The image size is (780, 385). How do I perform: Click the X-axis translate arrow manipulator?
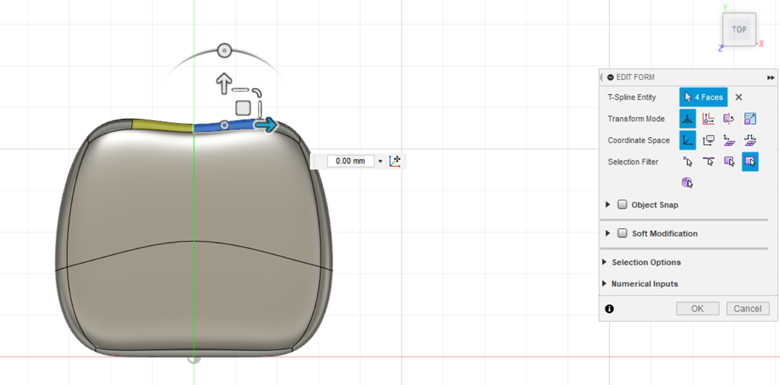coord(266,125)
